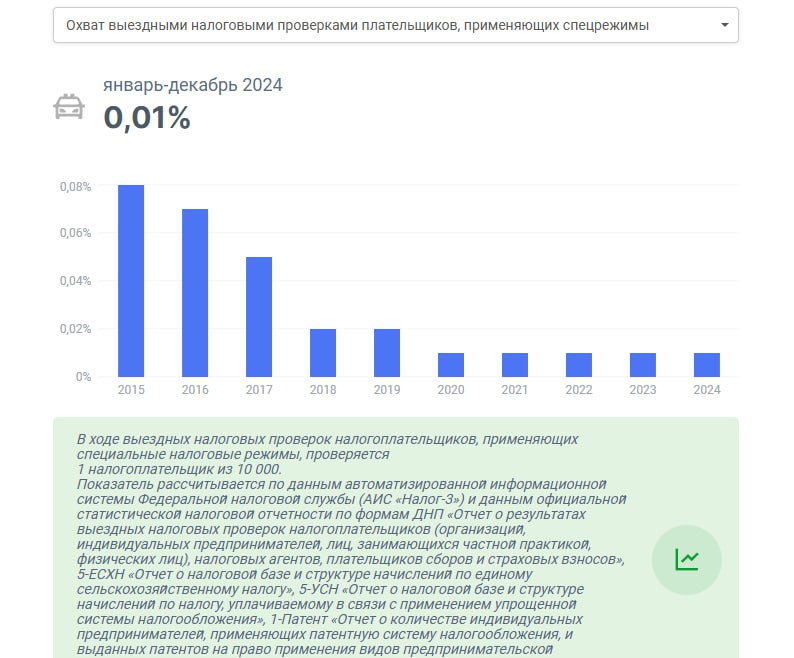The image size is (794, 658).
Task: Click the 2018 axis label
Action: pos(323,390)
